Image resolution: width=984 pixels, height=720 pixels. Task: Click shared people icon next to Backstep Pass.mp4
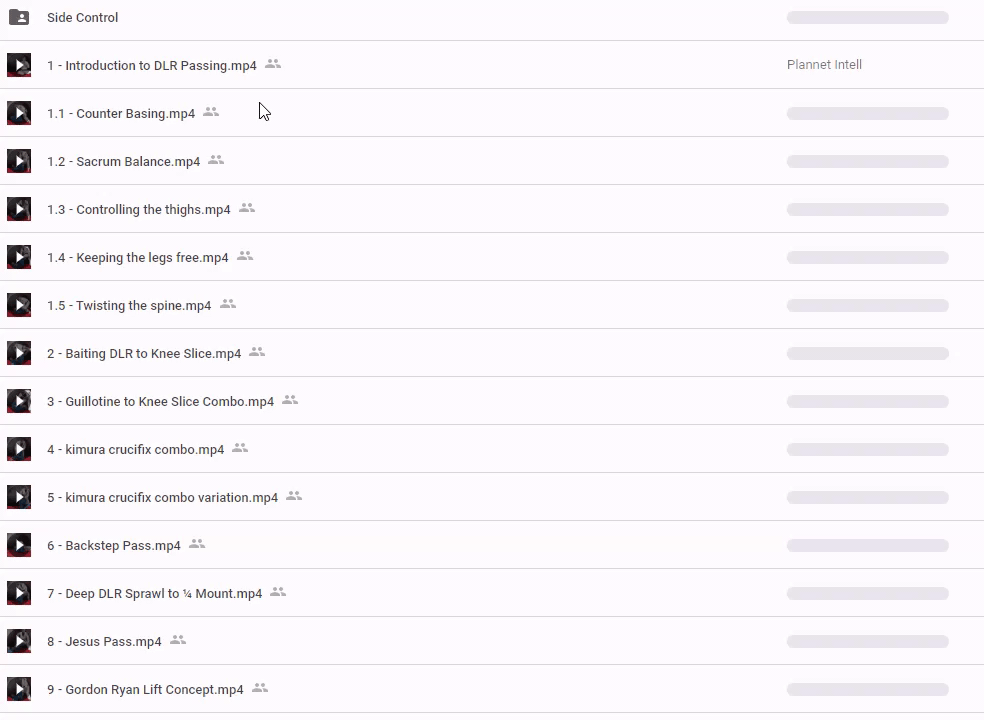[197, 544]
